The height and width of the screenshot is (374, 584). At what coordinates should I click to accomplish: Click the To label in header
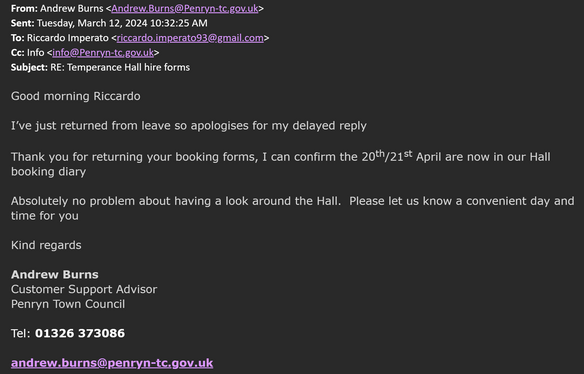tap(18, 38)
